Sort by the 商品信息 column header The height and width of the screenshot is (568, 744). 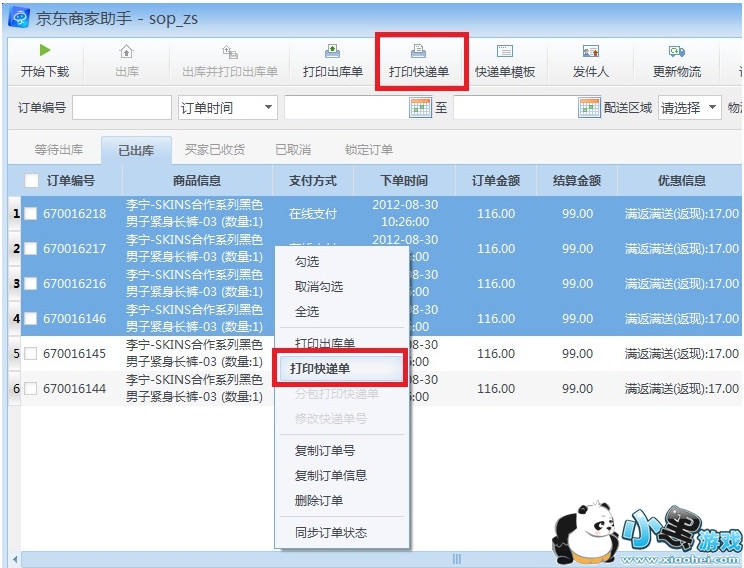point(197,181)
